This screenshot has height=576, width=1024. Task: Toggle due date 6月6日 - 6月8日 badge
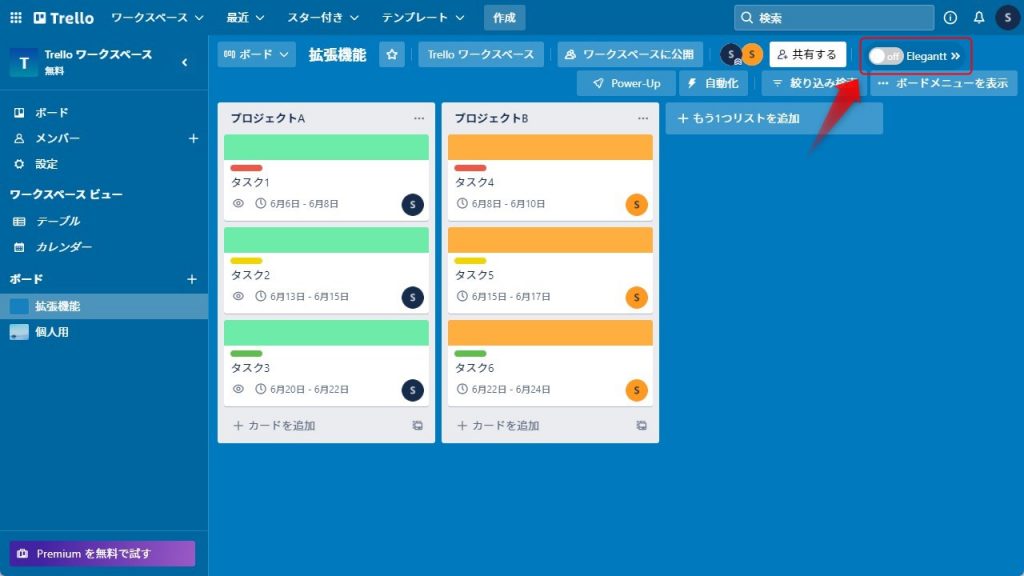296,203
